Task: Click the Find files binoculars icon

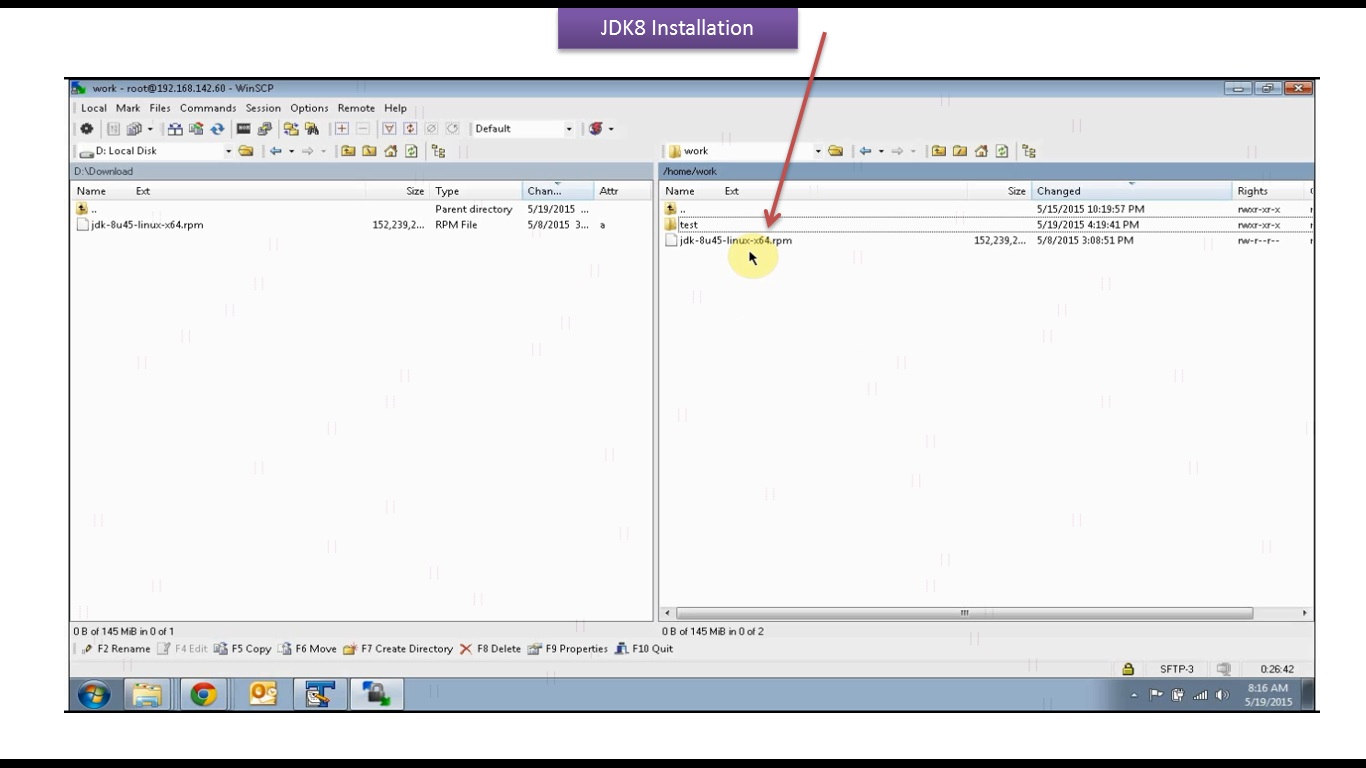Action: click(312, 129)
